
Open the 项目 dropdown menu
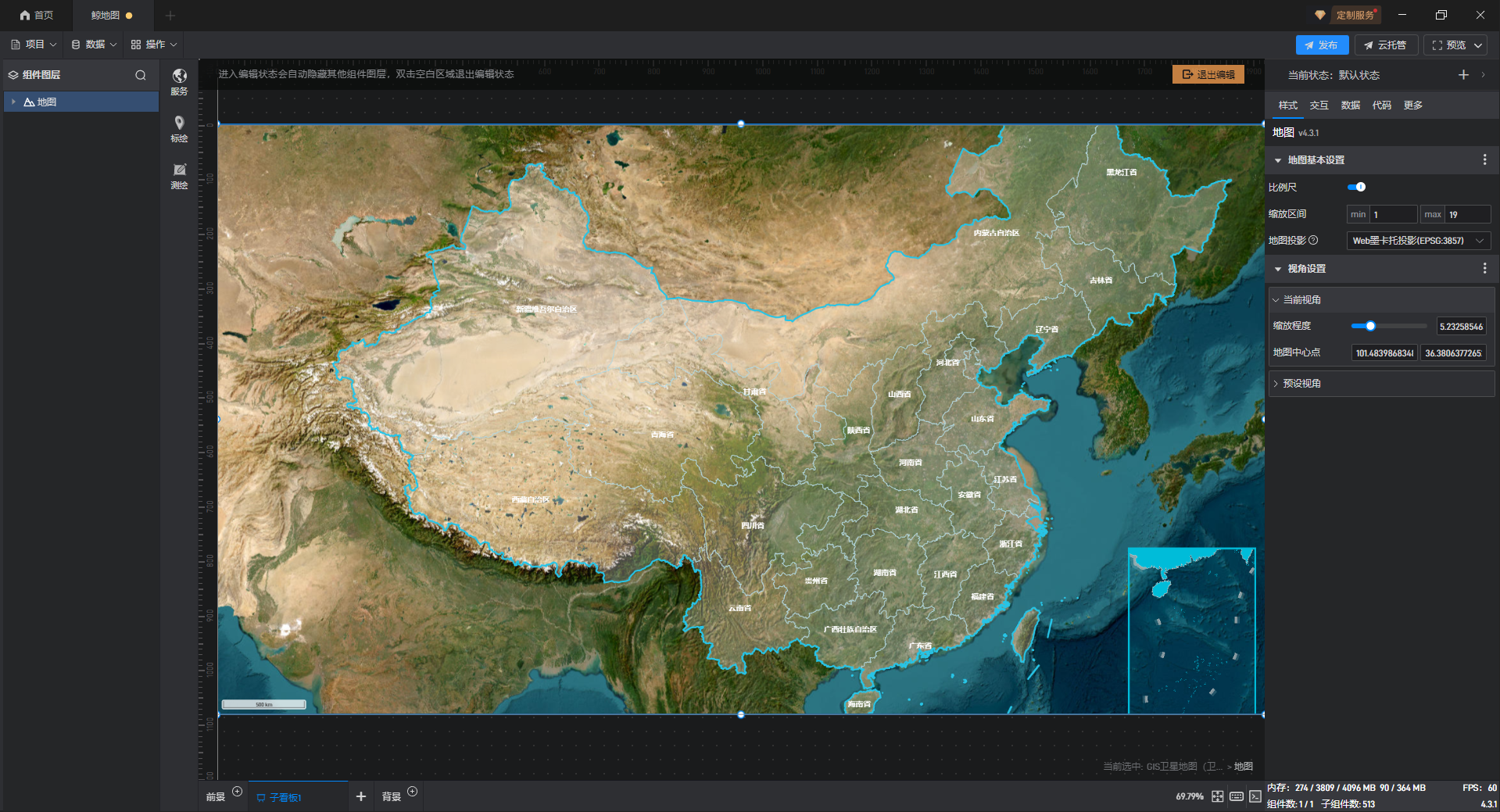(34, 45)
